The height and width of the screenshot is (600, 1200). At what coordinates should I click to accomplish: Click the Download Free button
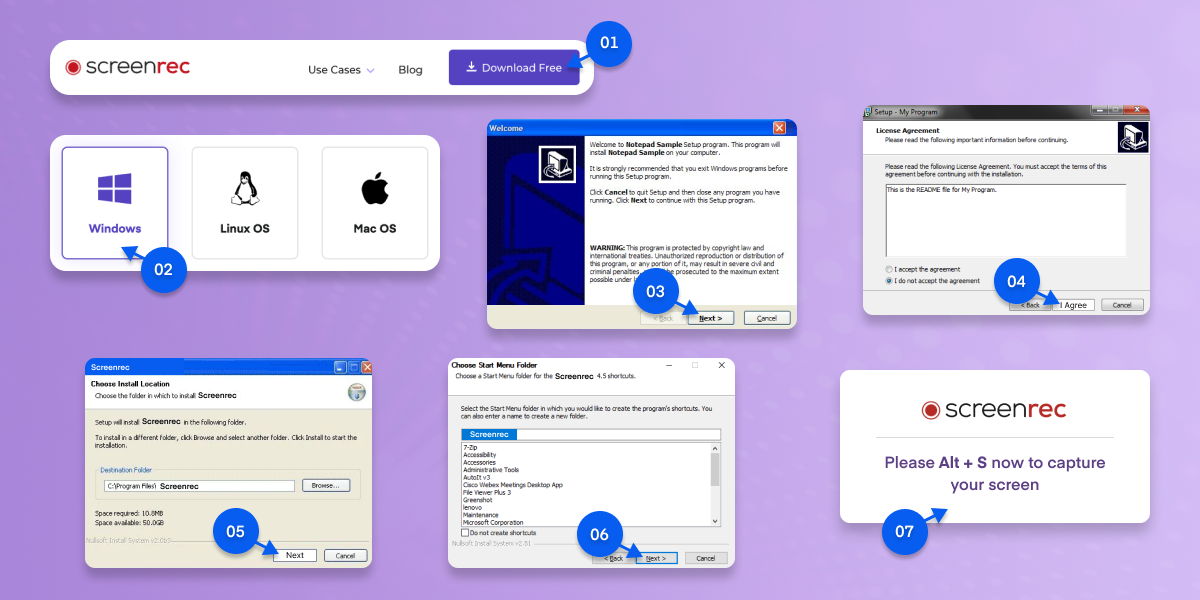[514, 68]
